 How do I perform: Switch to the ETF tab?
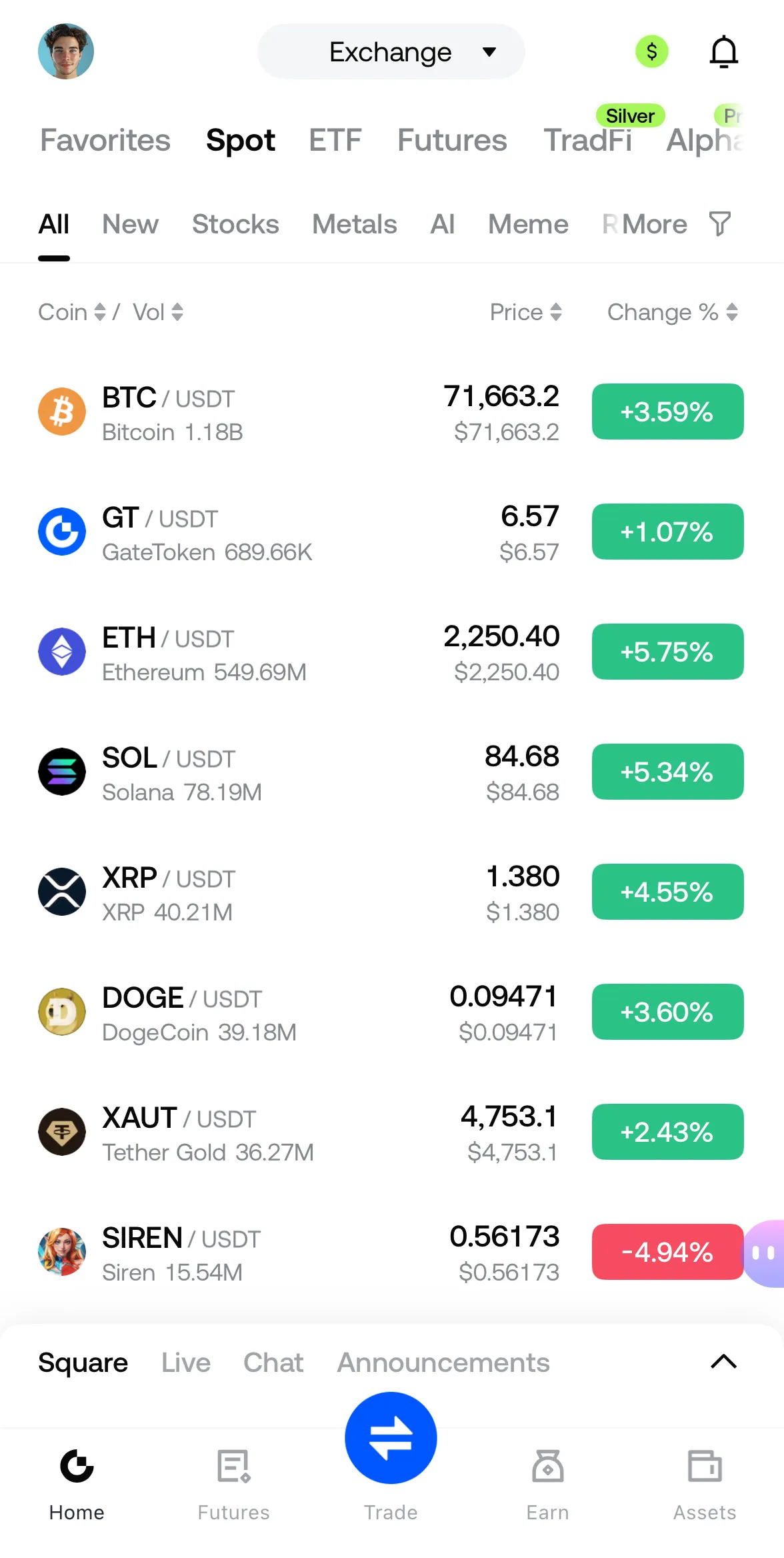point(335,140)
